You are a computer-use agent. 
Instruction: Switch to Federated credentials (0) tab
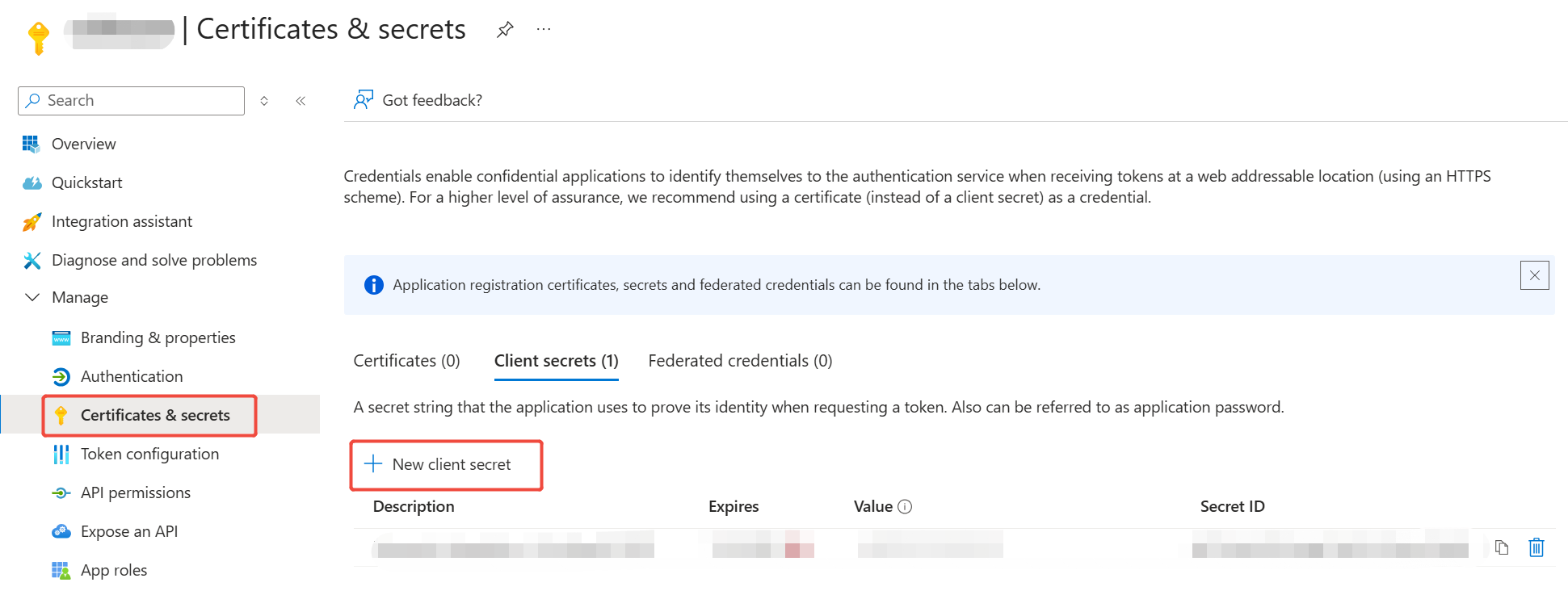tap(740, 361)
